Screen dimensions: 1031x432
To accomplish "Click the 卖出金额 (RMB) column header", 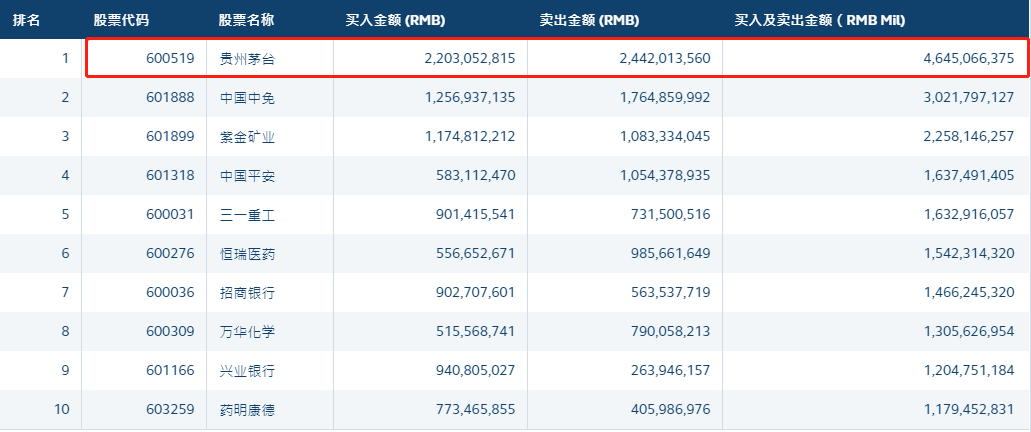I will 589,20.
